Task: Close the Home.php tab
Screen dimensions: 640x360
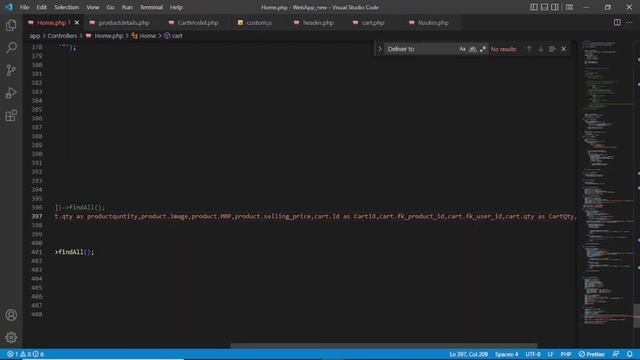Action: pos(77,23)
